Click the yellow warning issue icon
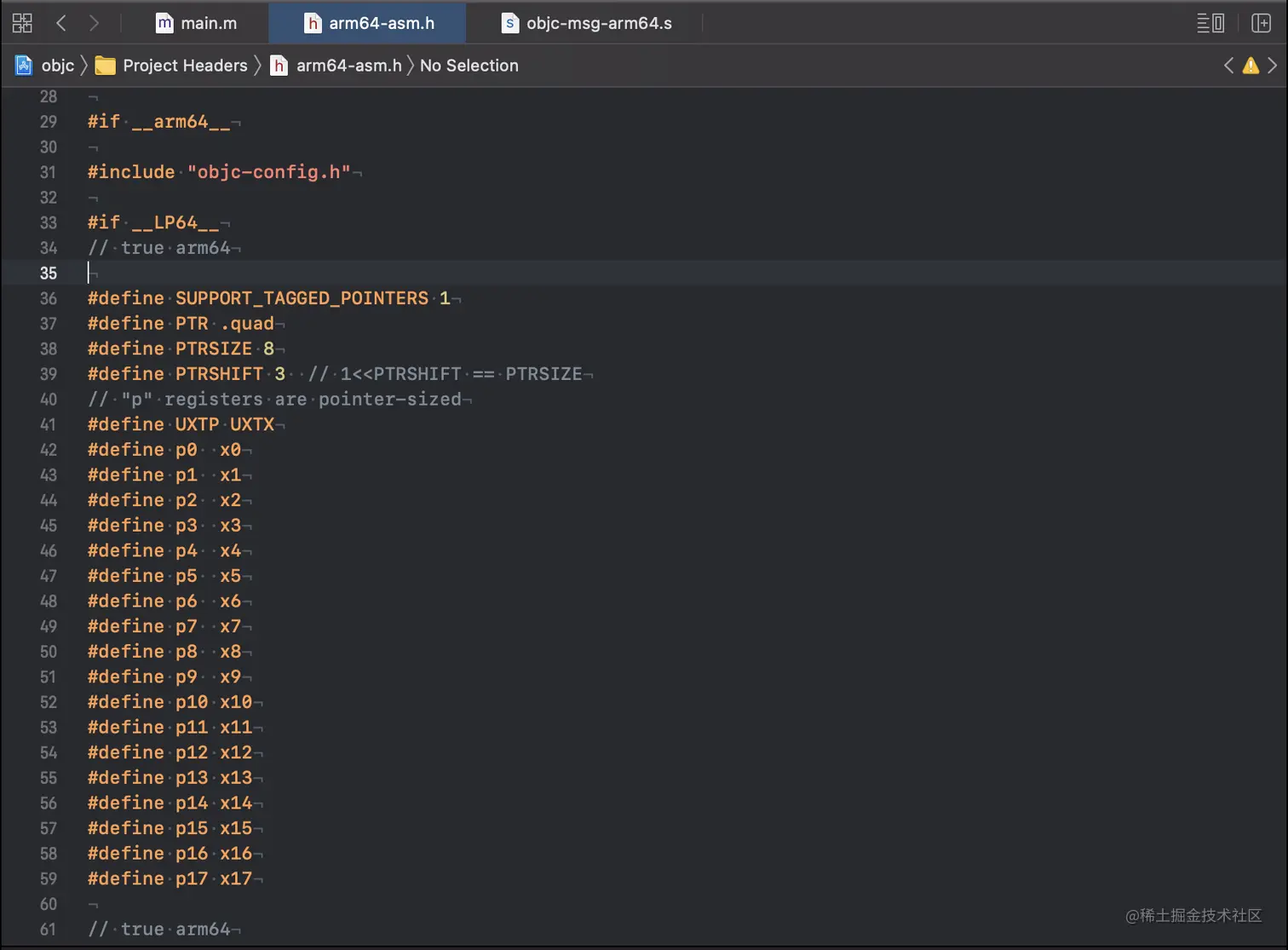Viewport: 1288px width, 950px height. 1251,66
